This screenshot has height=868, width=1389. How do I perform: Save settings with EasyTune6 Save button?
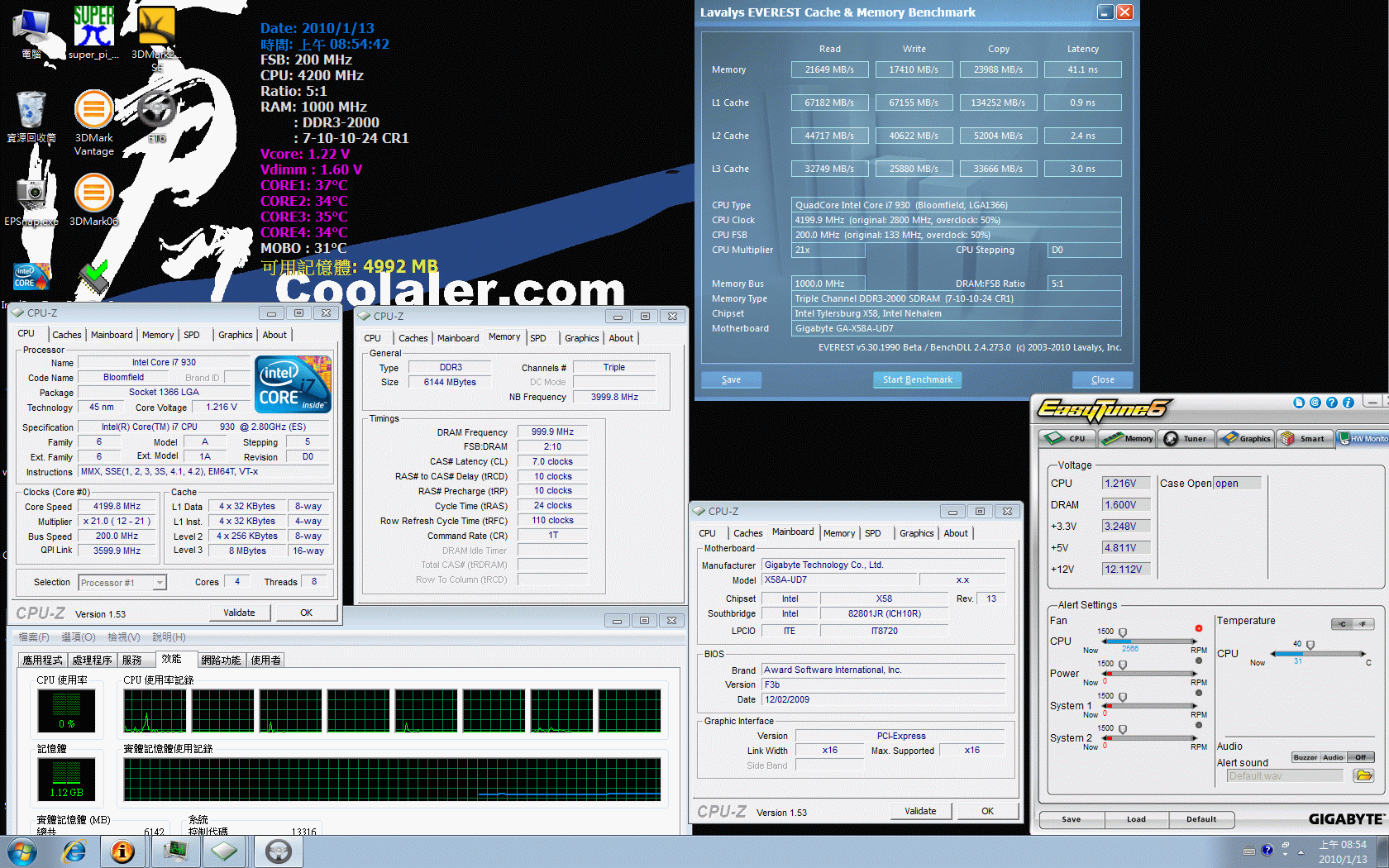pos(1071,819)
